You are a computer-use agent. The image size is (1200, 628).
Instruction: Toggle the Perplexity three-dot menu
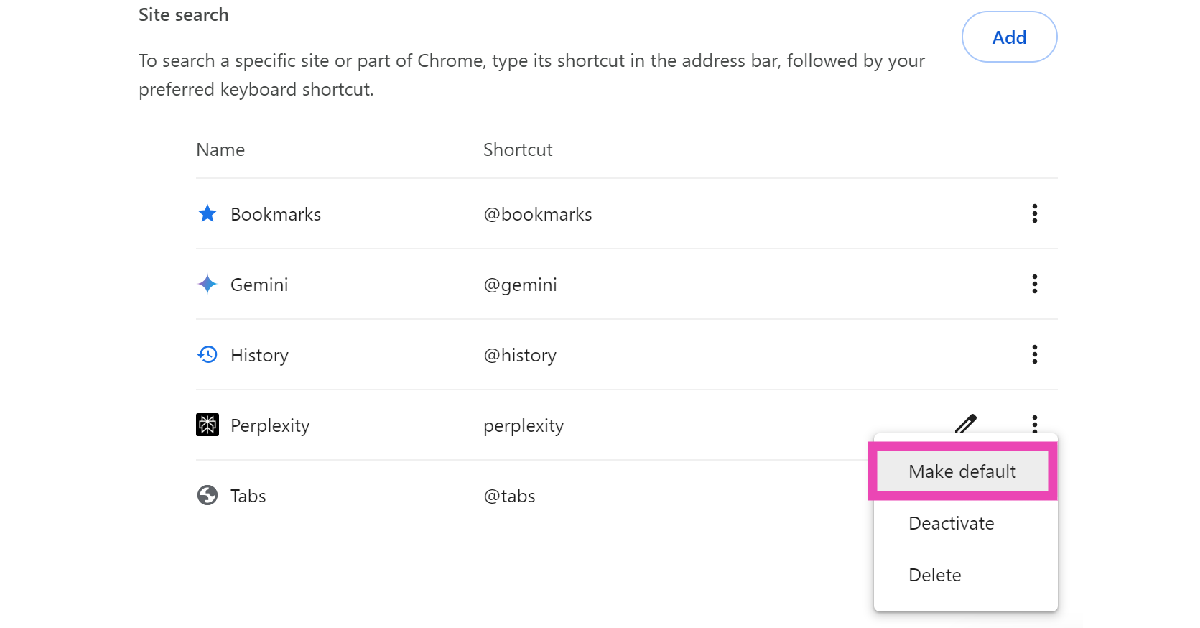1034,424
